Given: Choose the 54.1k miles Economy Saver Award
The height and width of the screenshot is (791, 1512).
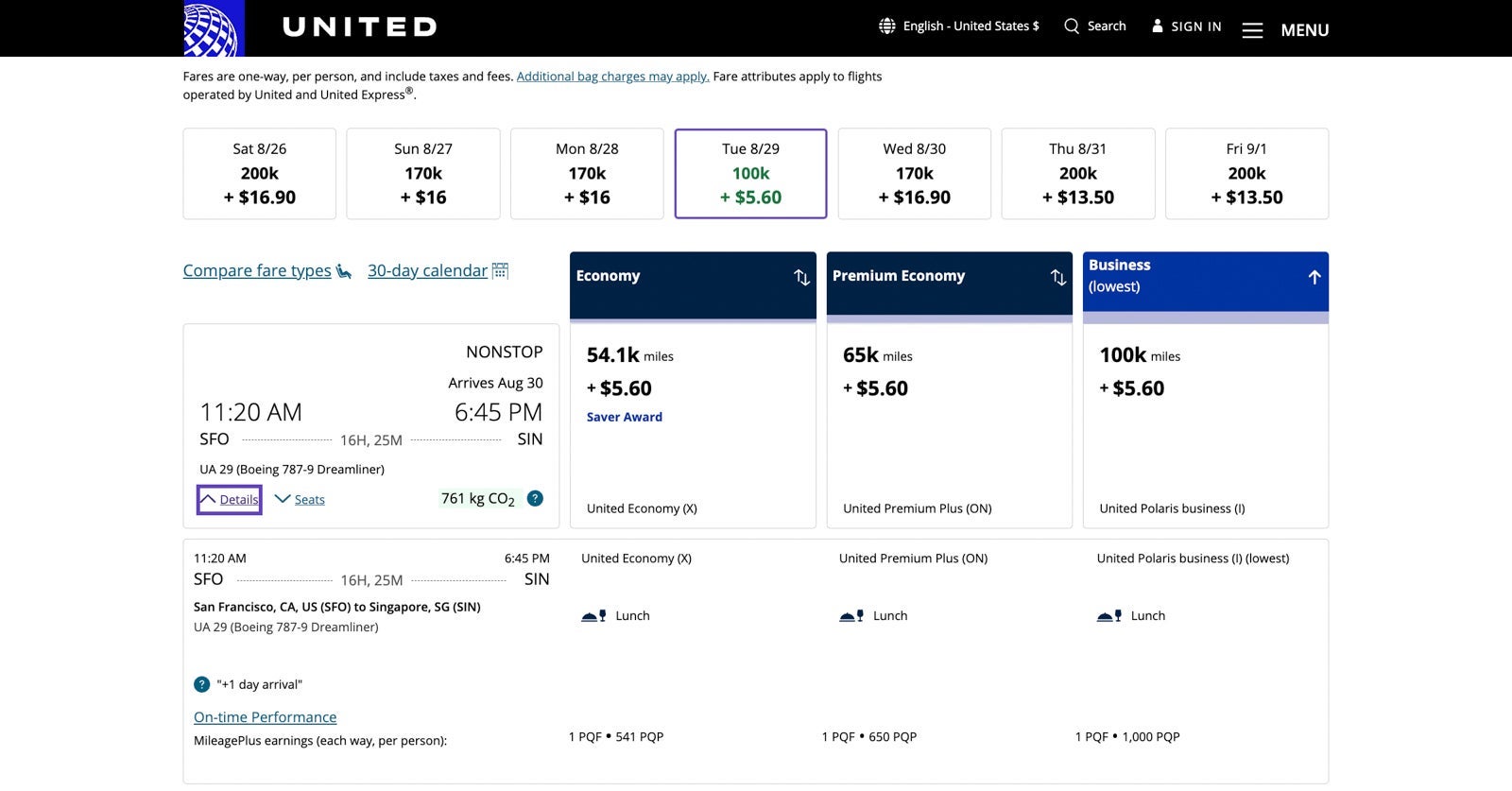Looking at the screenshot, I should [x=693, y=425].
